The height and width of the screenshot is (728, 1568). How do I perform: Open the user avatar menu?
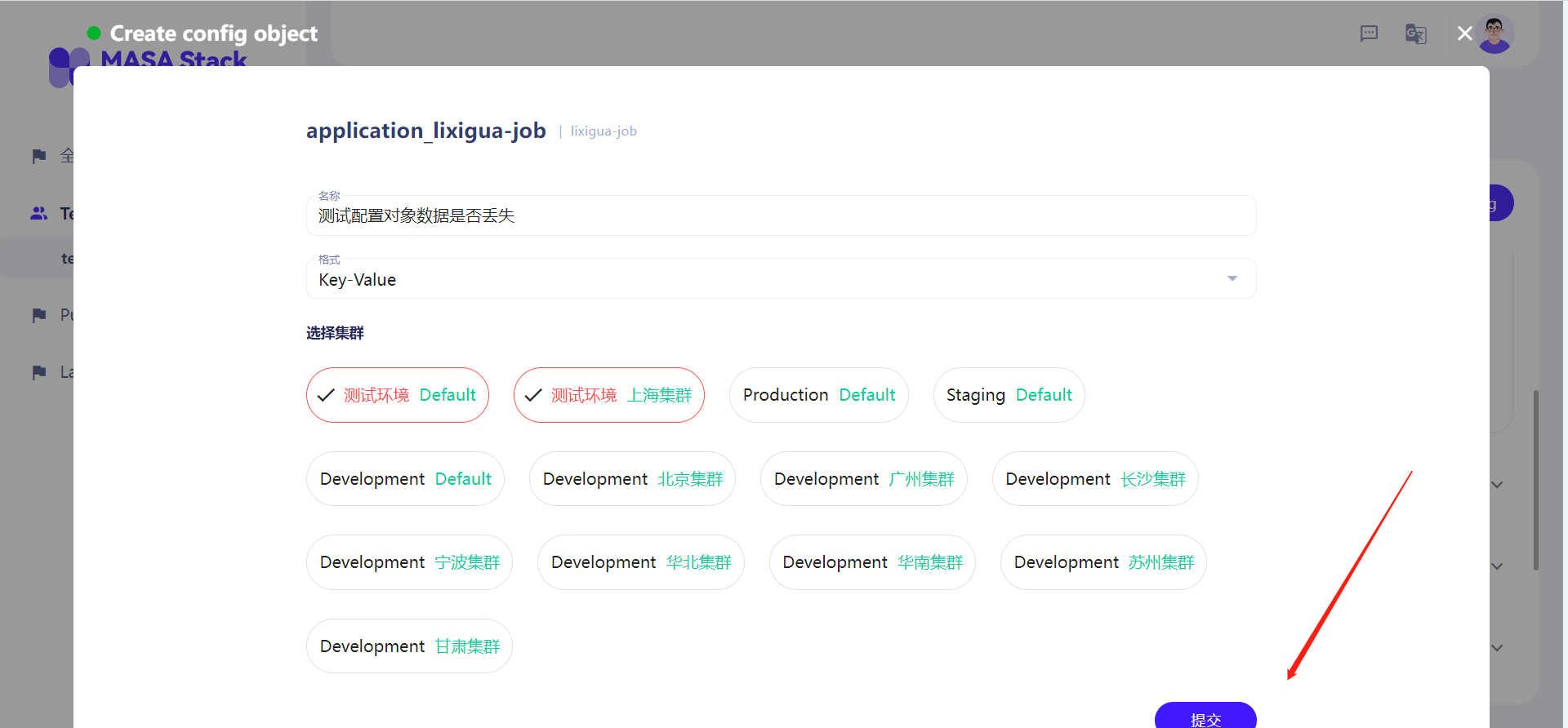point(1494,34)
